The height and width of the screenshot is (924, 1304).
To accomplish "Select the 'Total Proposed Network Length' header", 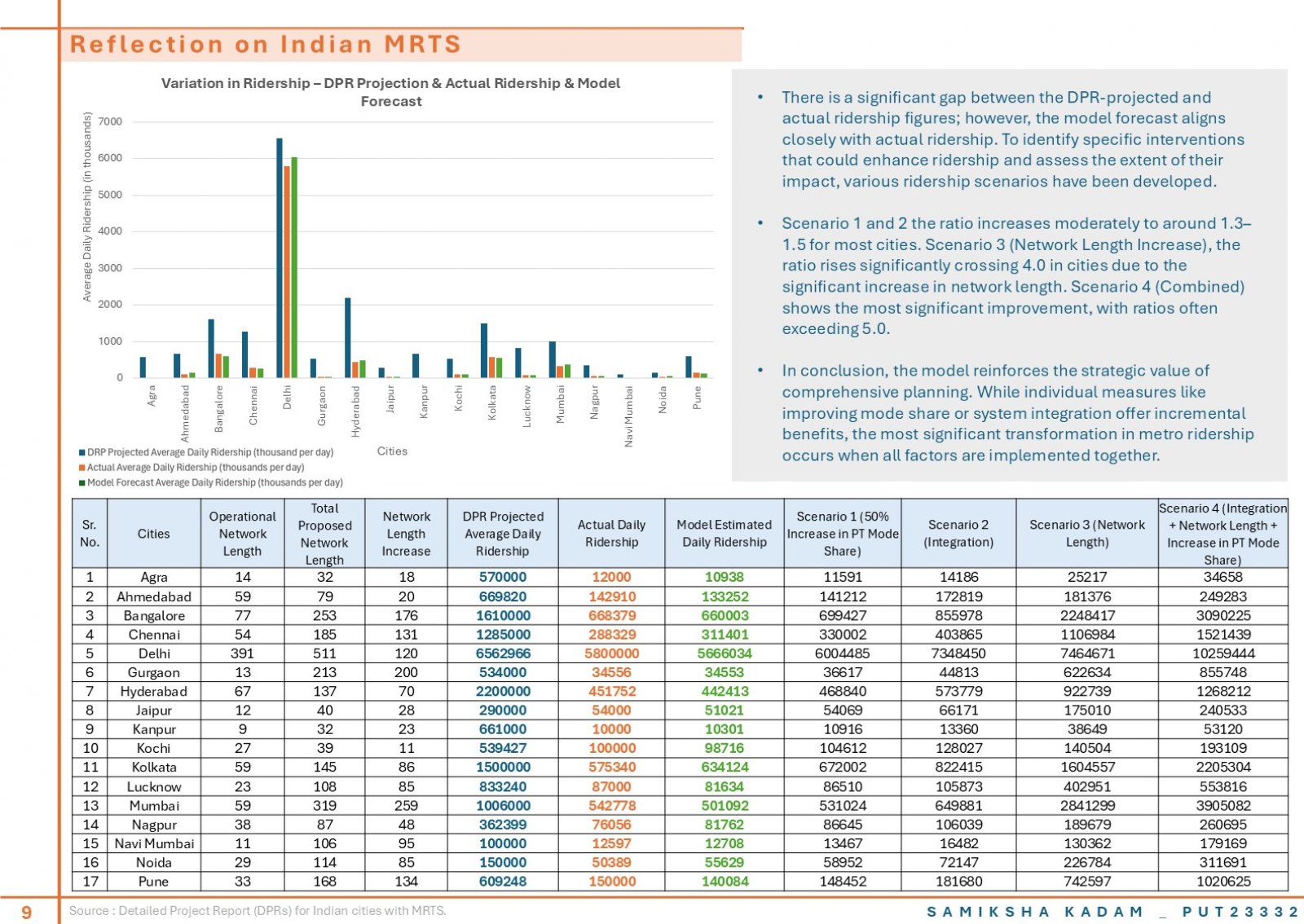I will 324,534.
